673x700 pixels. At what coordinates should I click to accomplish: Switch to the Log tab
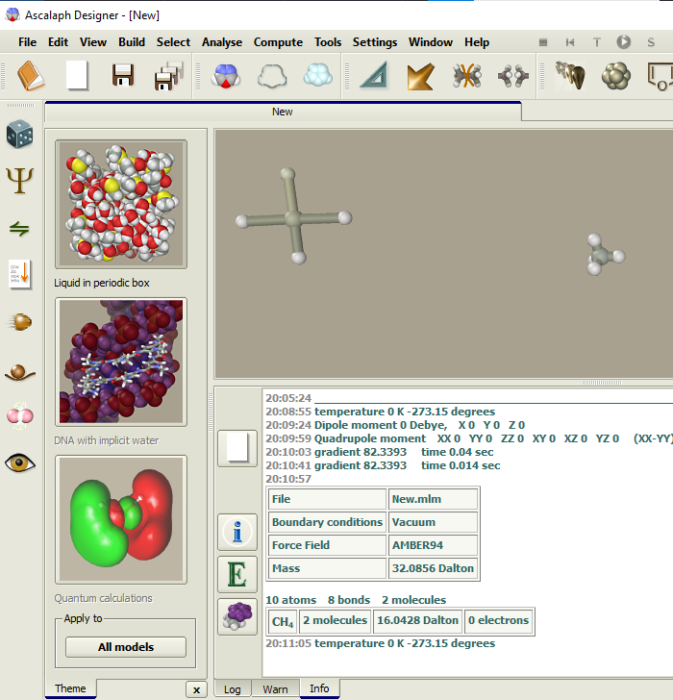click(232, 689)
